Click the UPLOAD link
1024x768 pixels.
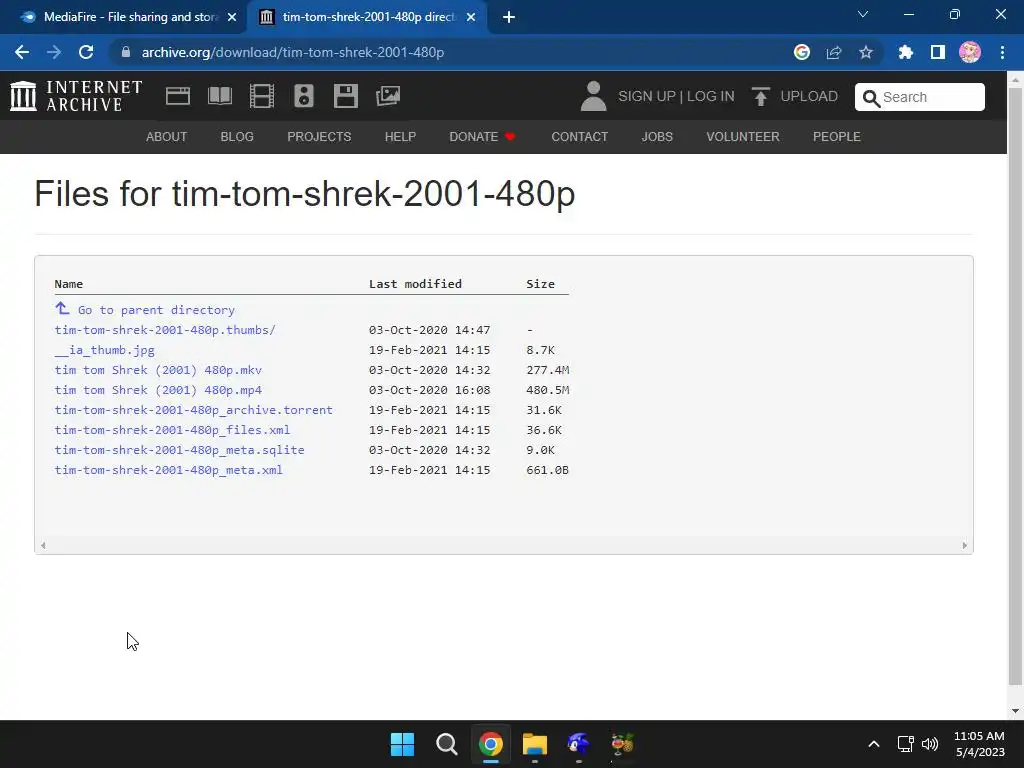(x=809, y=97)
